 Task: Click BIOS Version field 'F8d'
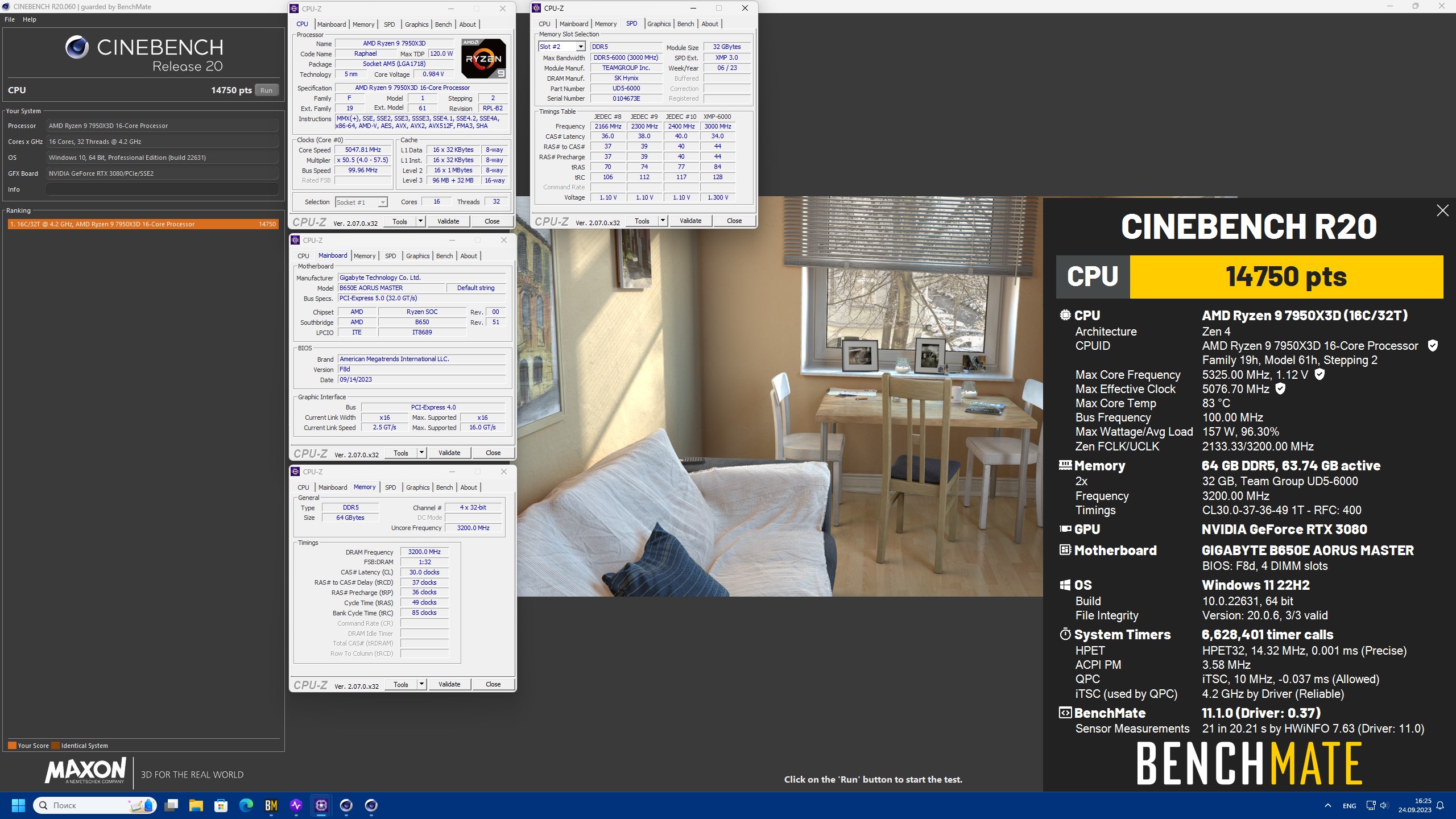point(421,369)
